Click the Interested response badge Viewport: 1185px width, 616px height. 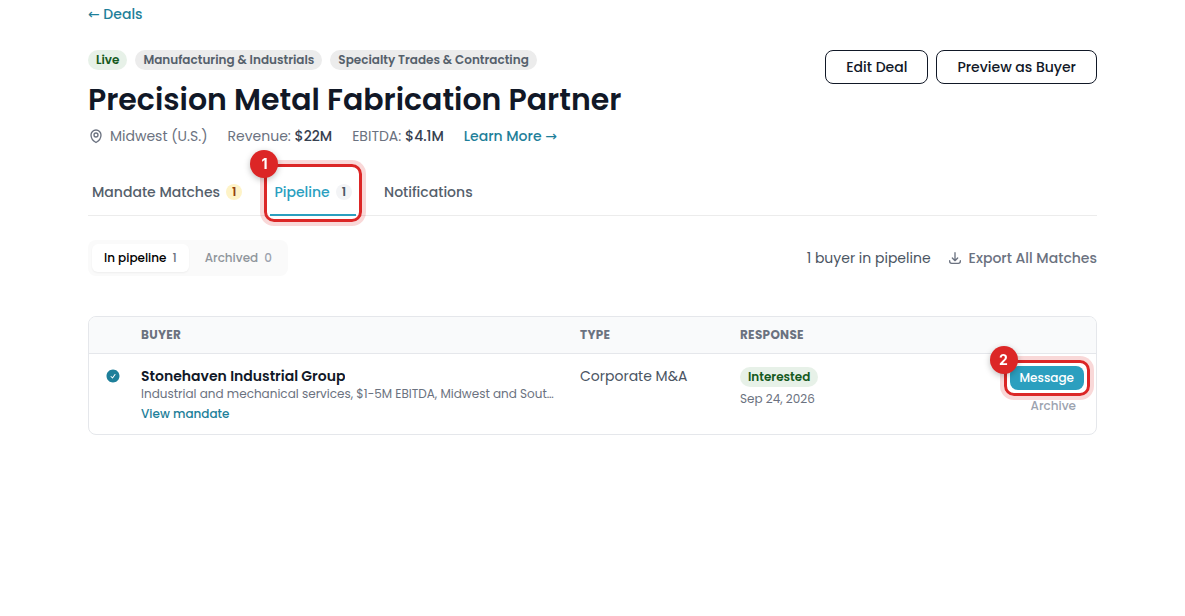[x=778, y=376]
